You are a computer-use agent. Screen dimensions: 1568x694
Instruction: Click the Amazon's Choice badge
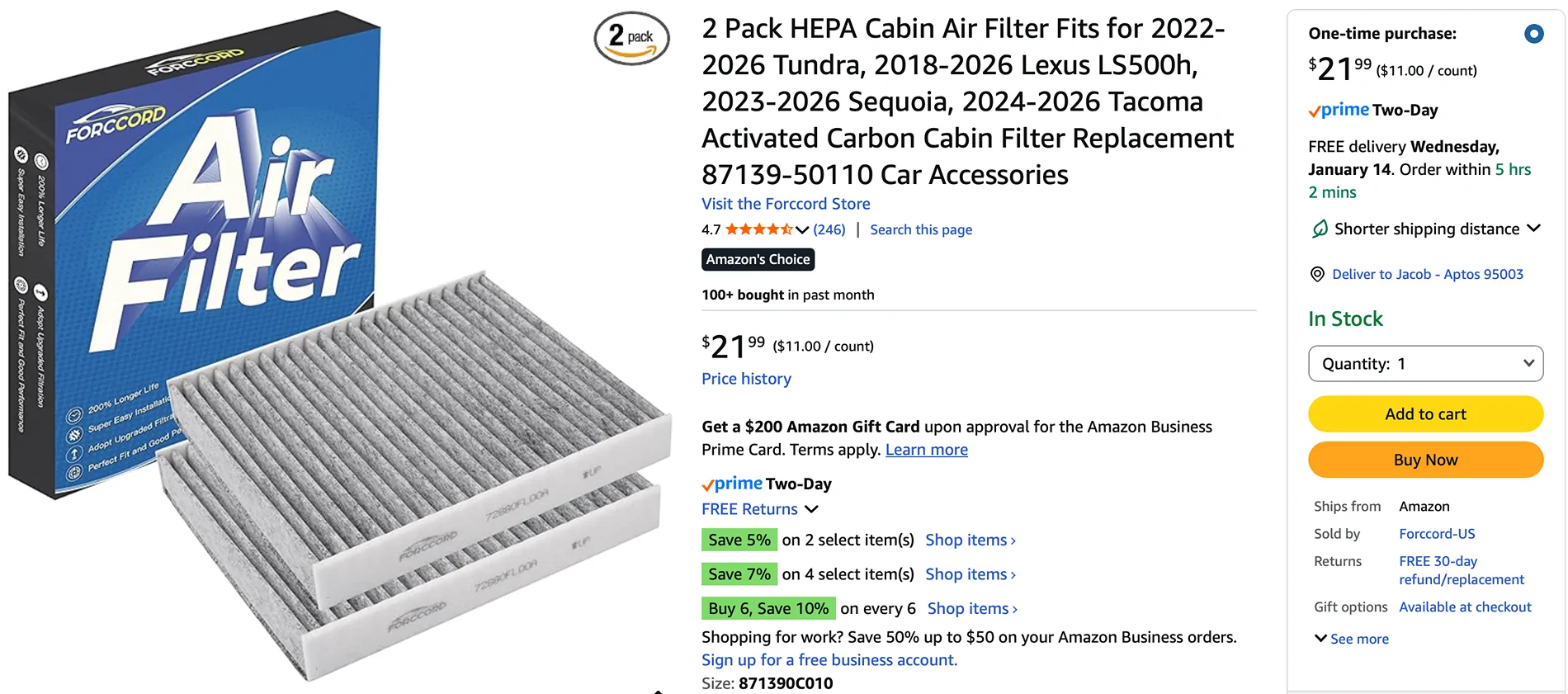click(758, 259)
